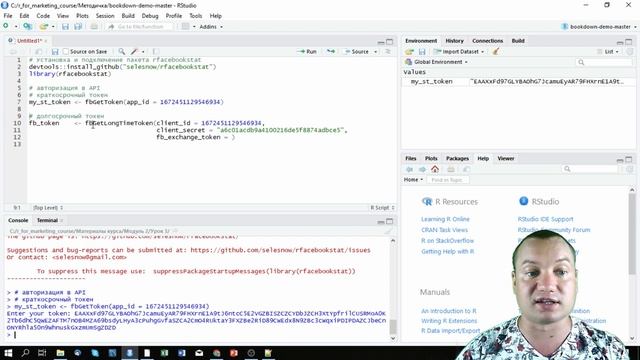This screenshot has height=360, width=640.
Task: Open the Addins dropdown
Action: [211, 27]
